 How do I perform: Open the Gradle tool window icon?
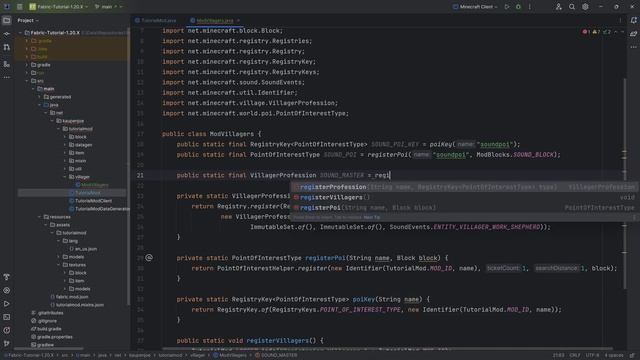(633, 34)
